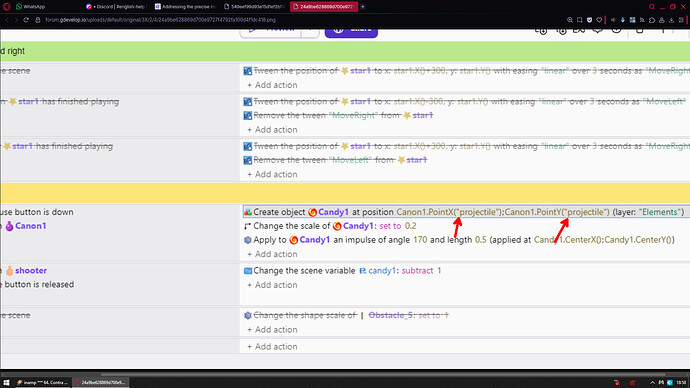This screenshot has height=388, width=690.
Task: Click the Canon1.PointX("projectile") expression
Action: point(449,212)
